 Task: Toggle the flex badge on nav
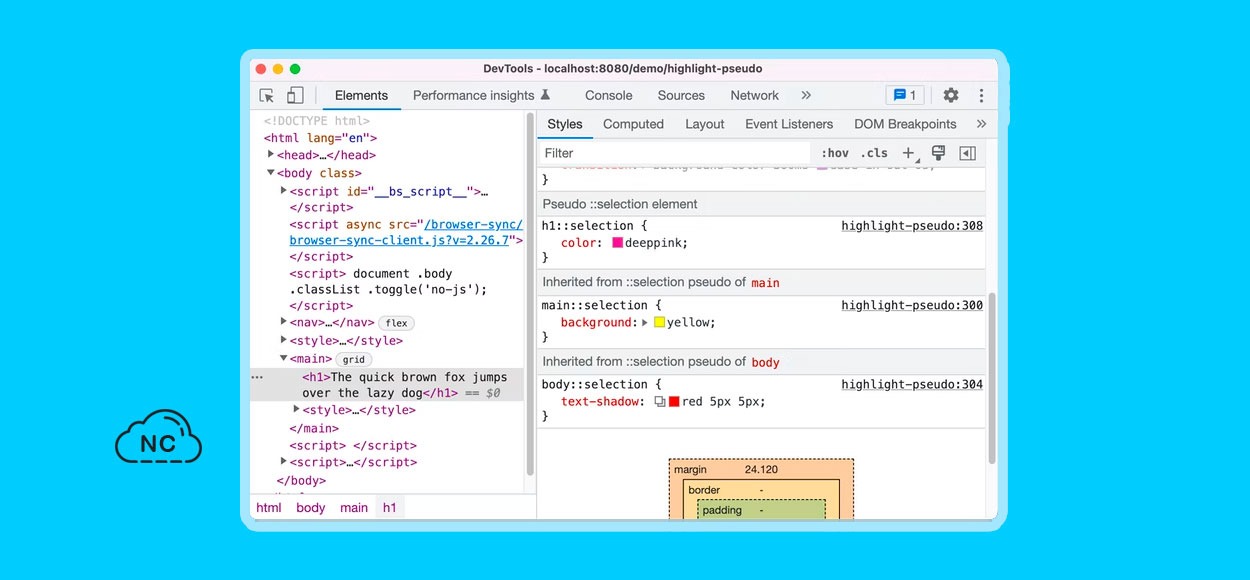397,323
